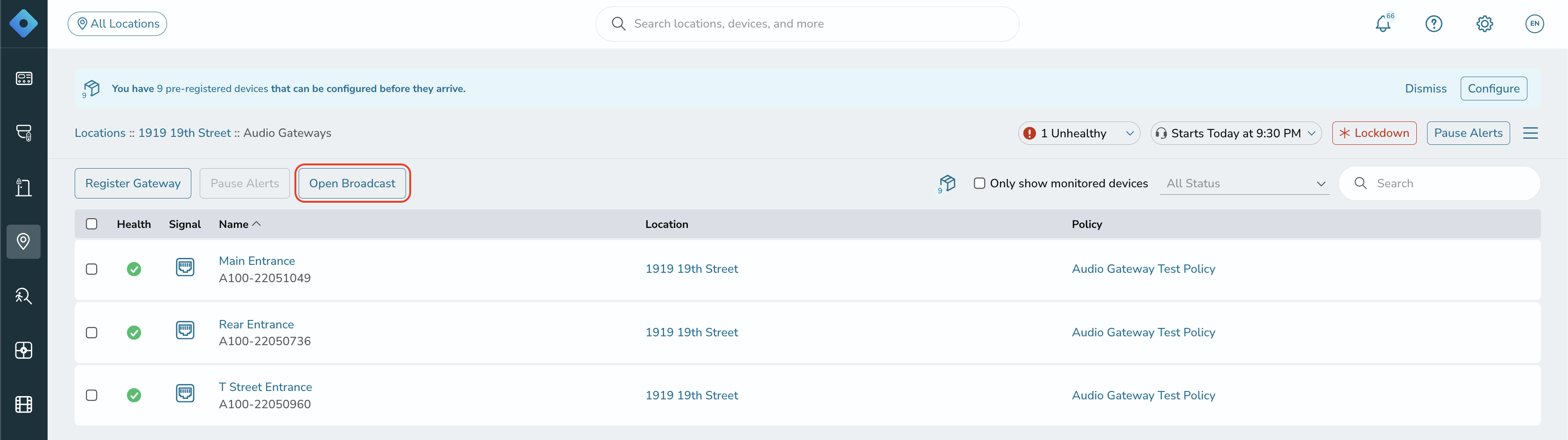Check the Main Entrance row checkbox
This screenshot has height=440, width=1568.
coord(91,269)
